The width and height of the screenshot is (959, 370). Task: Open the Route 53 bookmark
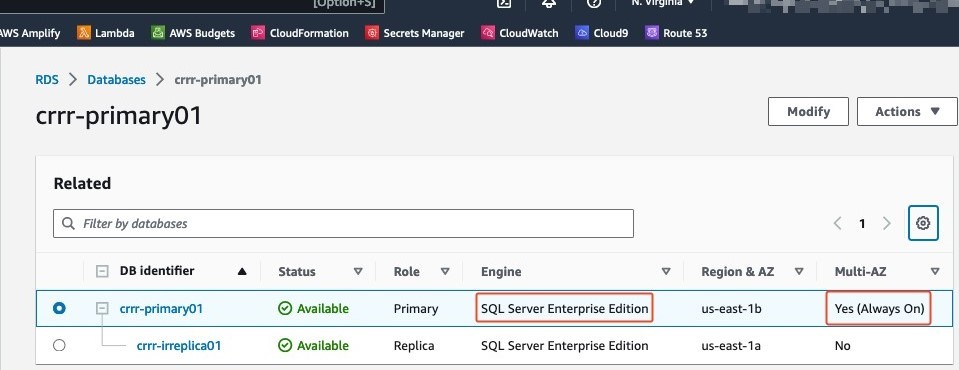(676, 33)
